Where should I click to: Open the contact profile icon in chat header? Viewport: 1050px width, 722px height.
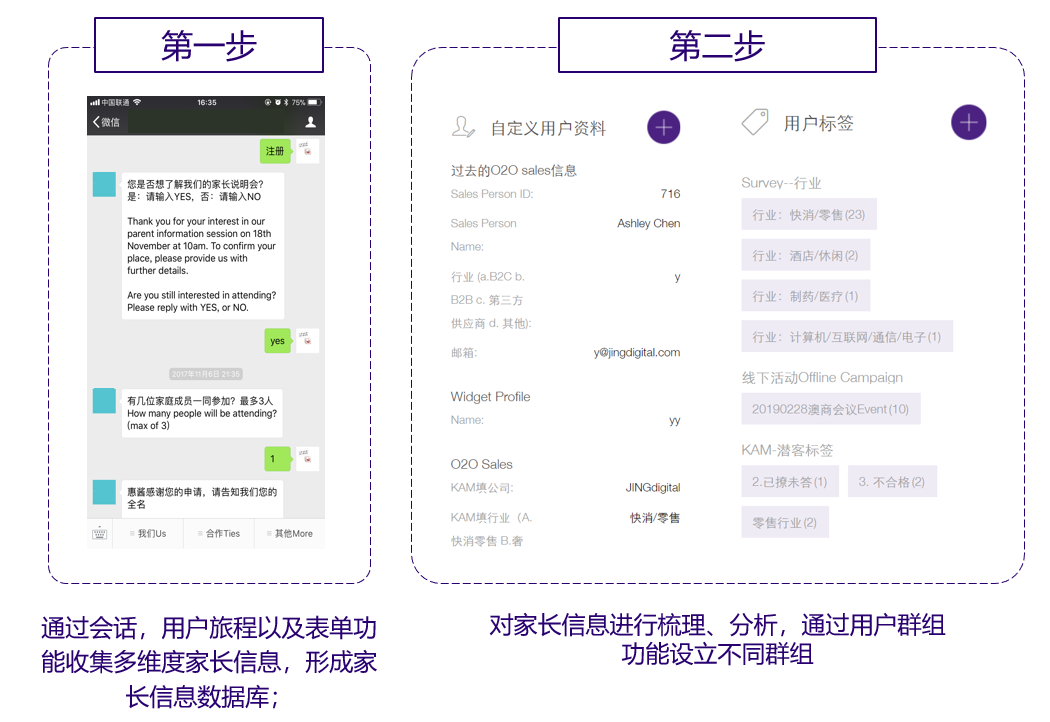point(310,122)
